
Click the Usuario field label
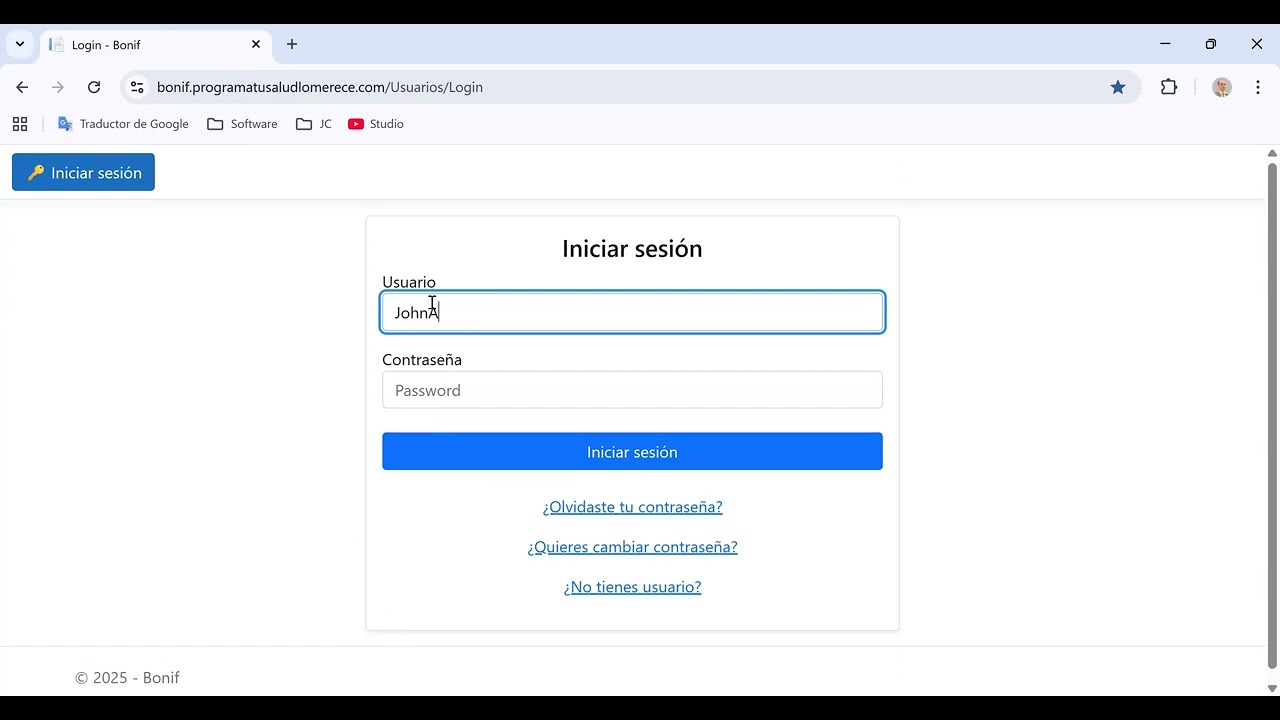click(409, 282)
